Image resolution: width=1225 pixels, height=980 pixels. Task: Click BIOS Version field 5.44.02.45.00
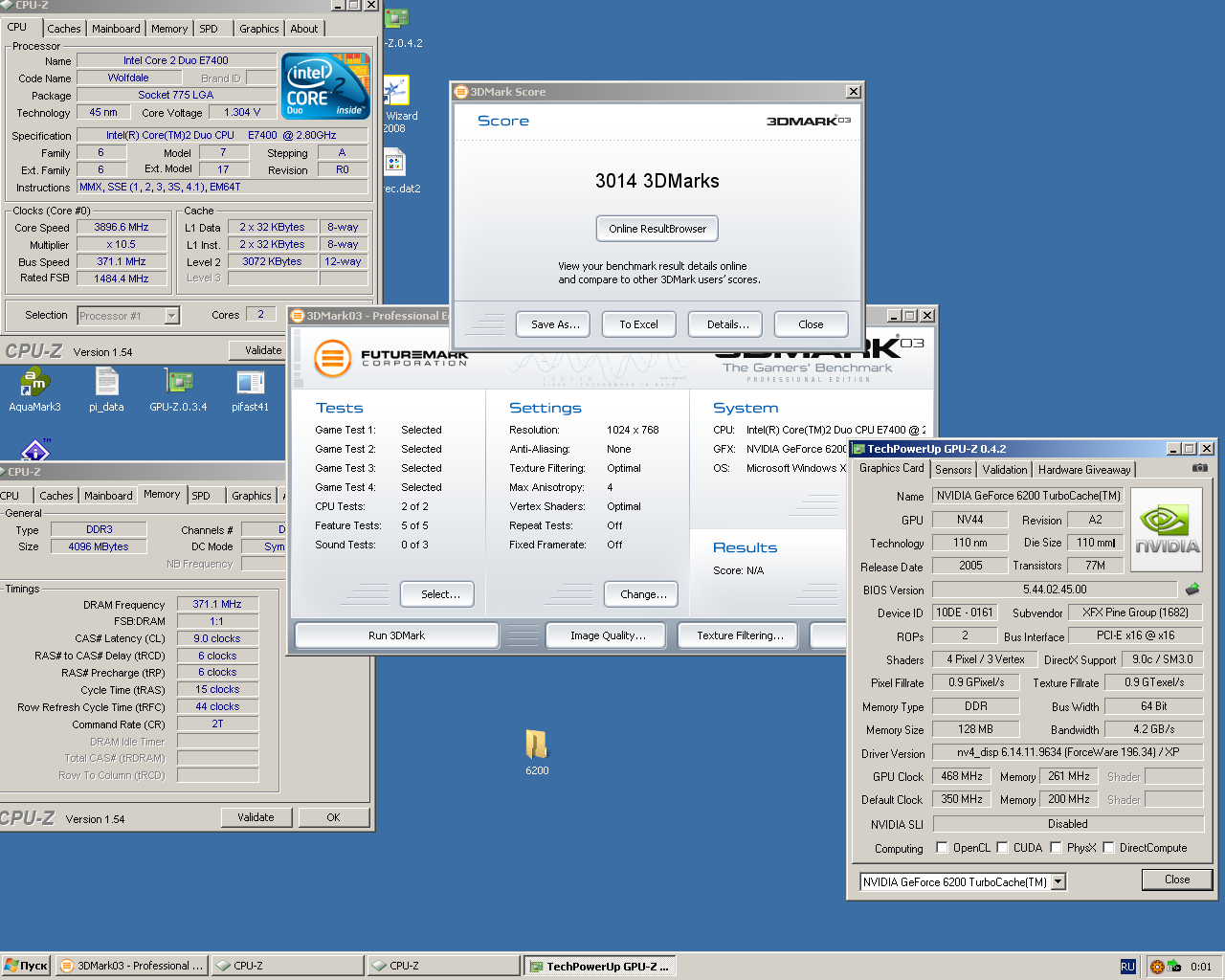[1055, 590]
